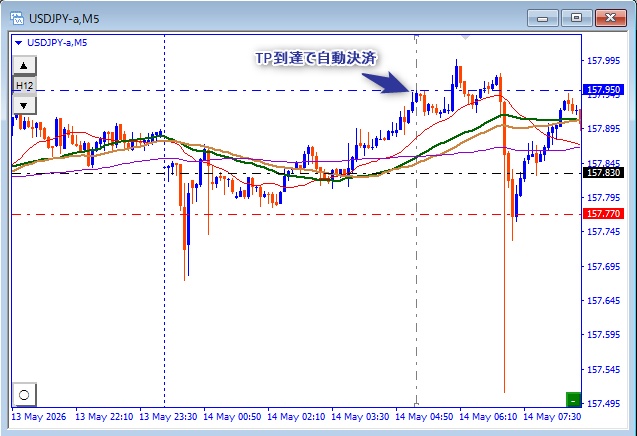Click the 157.495 price scale value
637x436 pixels.
[x=604, y=404]
